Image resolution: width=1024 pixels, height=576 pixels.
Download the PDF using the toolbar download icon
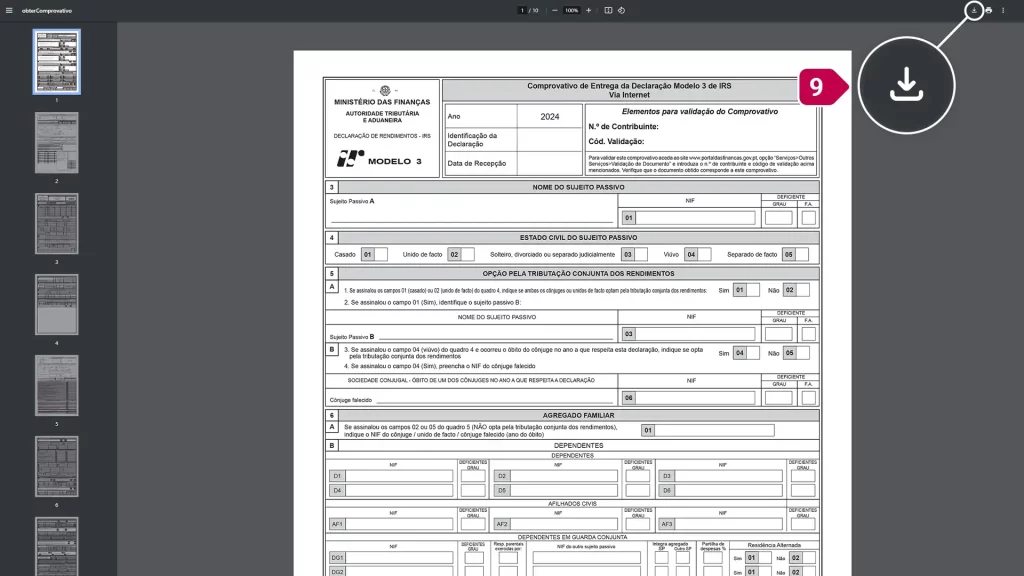point(973,11)
